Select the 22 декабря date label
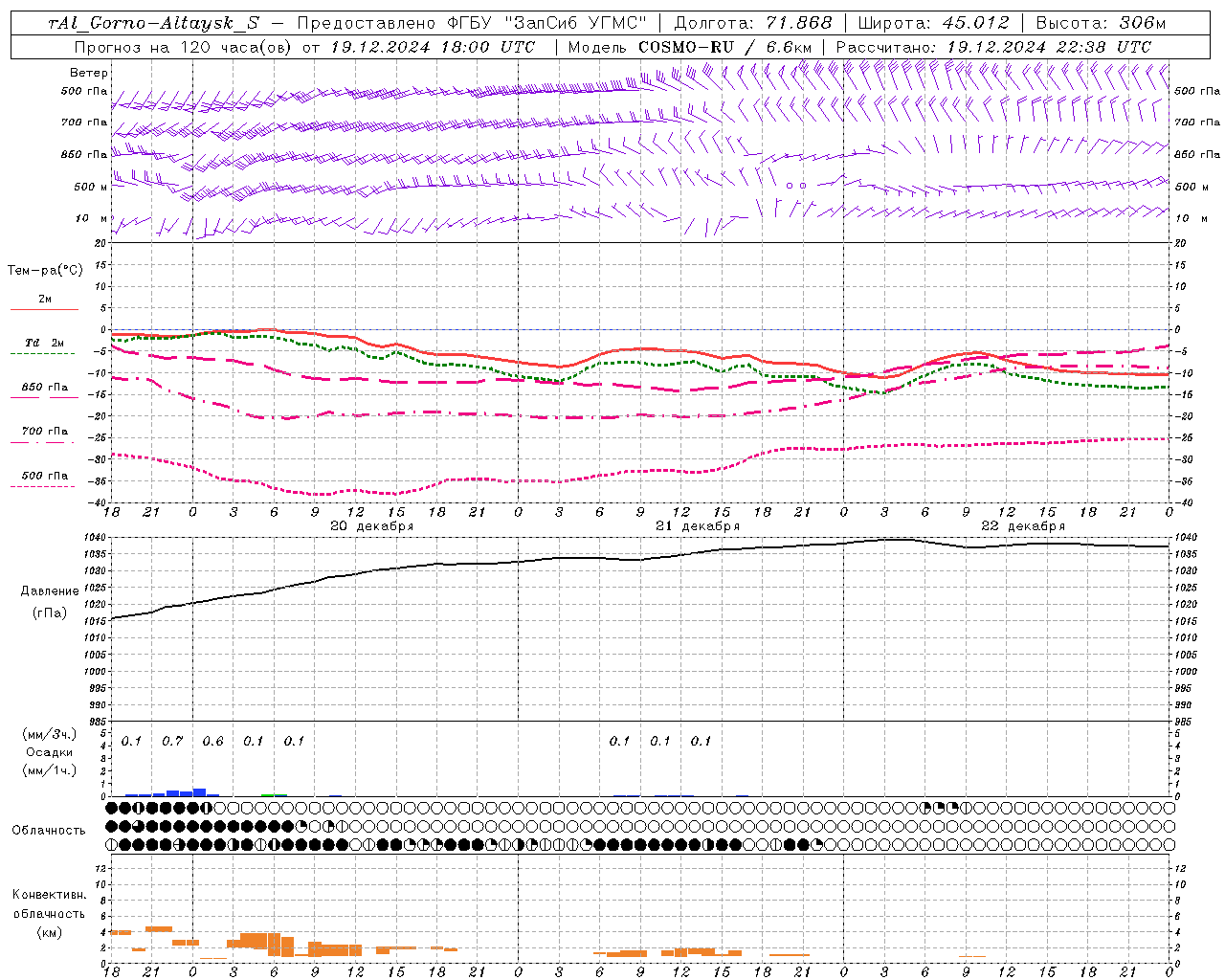 [x=1022, y=526]
